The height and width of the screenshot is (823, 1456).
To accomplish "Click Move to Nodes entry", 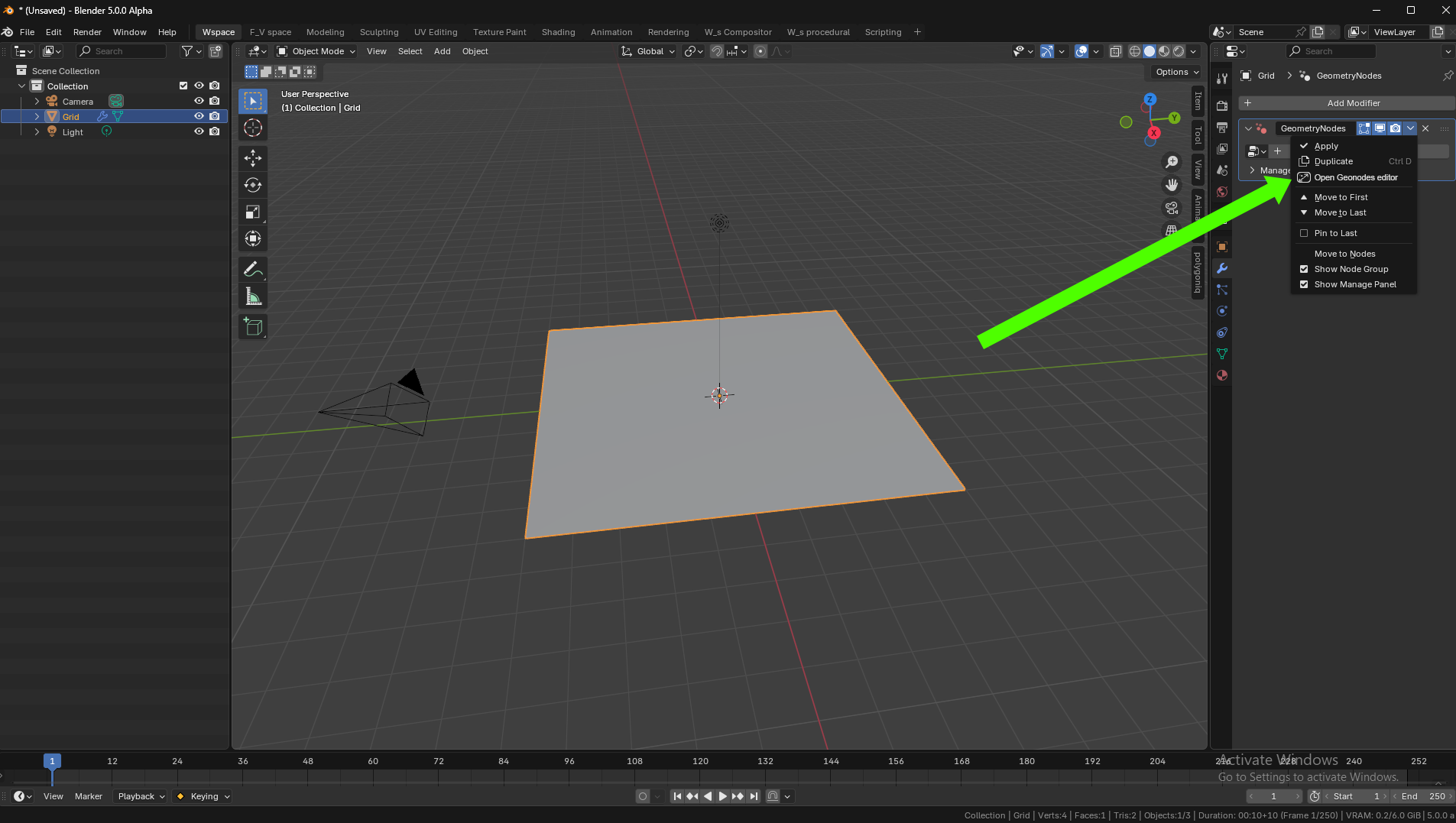I will tap(1354, 254).
